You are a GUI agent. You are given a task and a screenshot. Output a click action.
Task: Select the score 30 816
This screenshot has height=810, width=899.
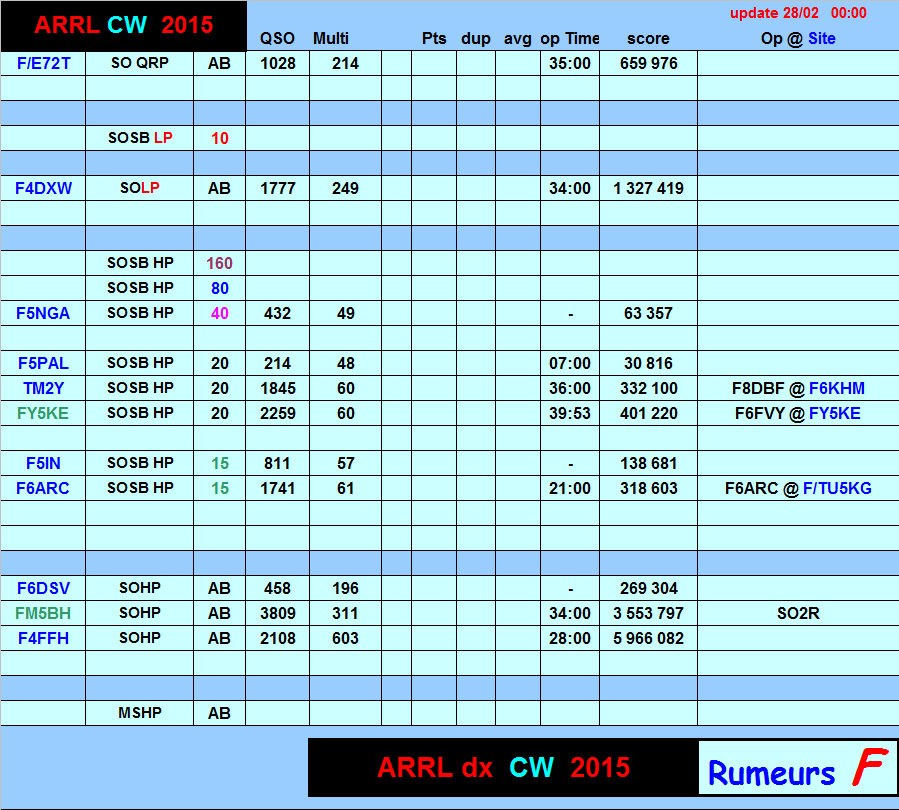[648, 363]
